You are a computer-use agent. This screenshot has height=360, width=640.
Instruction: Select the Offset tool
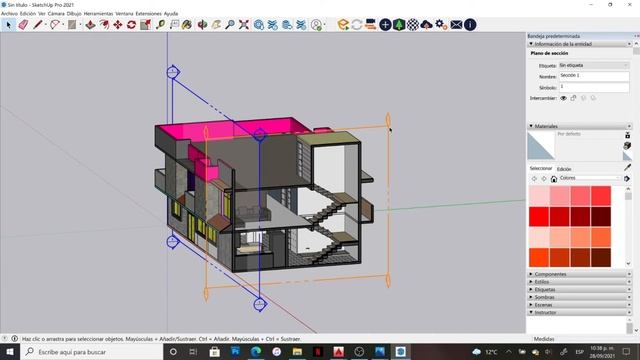click(104, 25)
